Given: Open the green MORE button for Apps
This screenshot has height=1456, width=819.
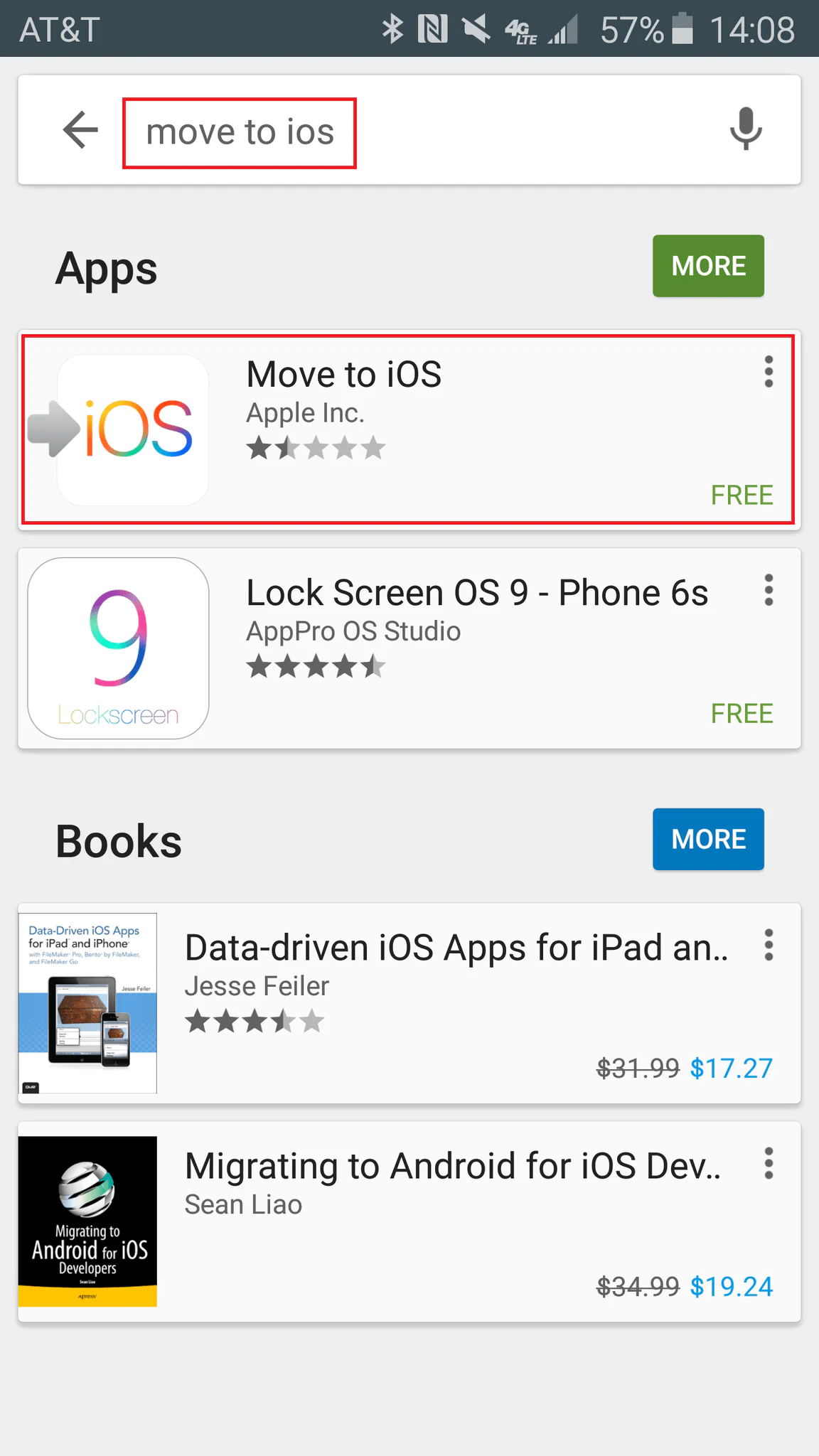Looking at the screenshot, I should pyautogui.click(x=708, y=266).
